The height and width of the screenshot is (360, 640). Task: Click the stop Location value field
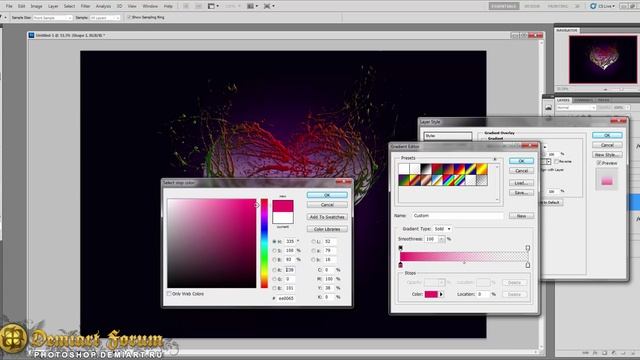pos(483,294)
